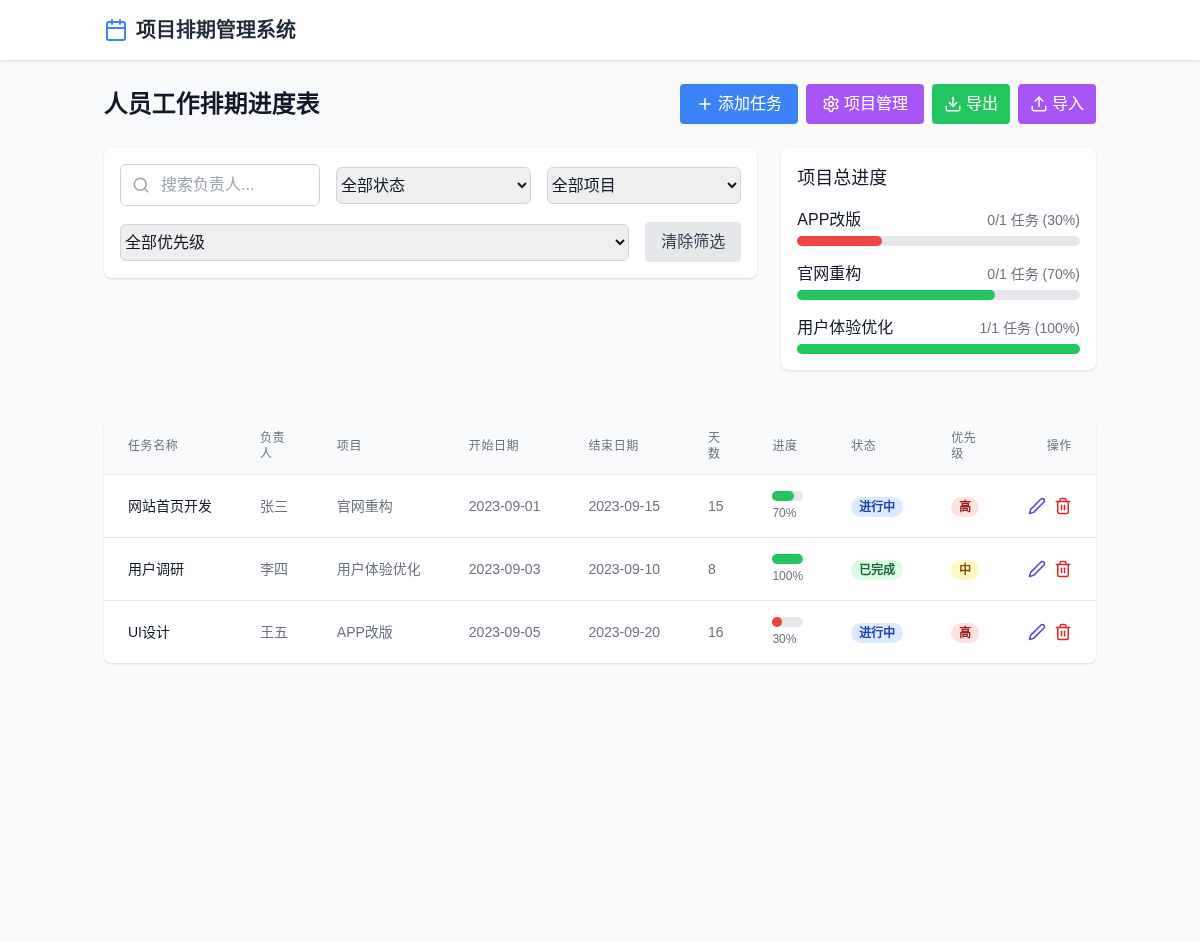Click the 100% progress bar in 用户调研 row
The image size is (1200, 941).
point(787,559)
